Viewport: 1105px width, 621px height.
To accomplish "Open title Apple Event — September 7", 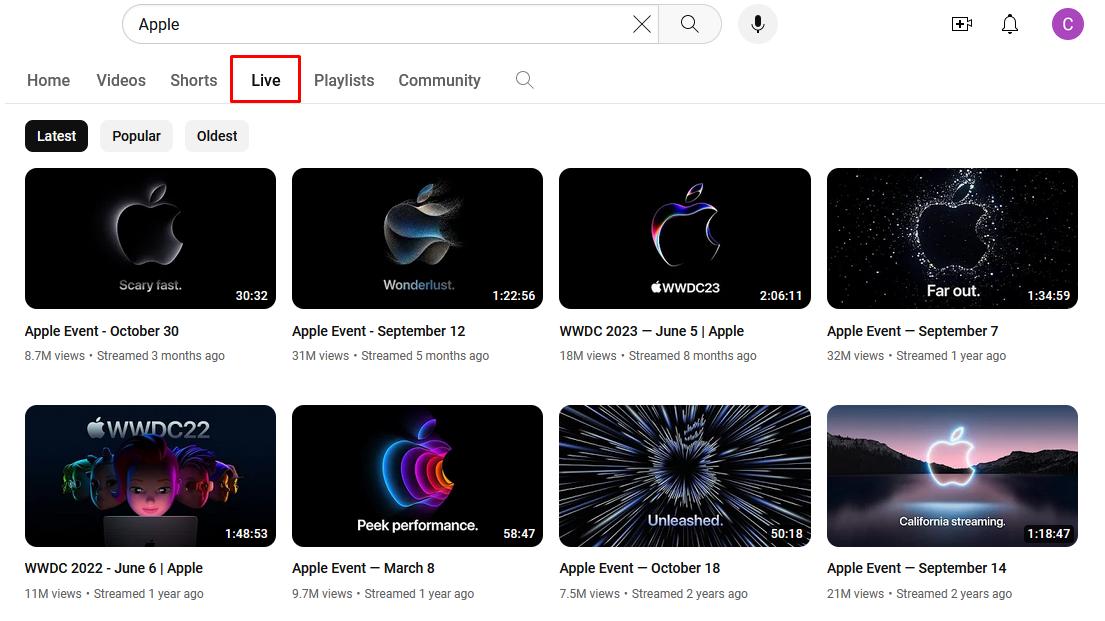I will (913, 331).
